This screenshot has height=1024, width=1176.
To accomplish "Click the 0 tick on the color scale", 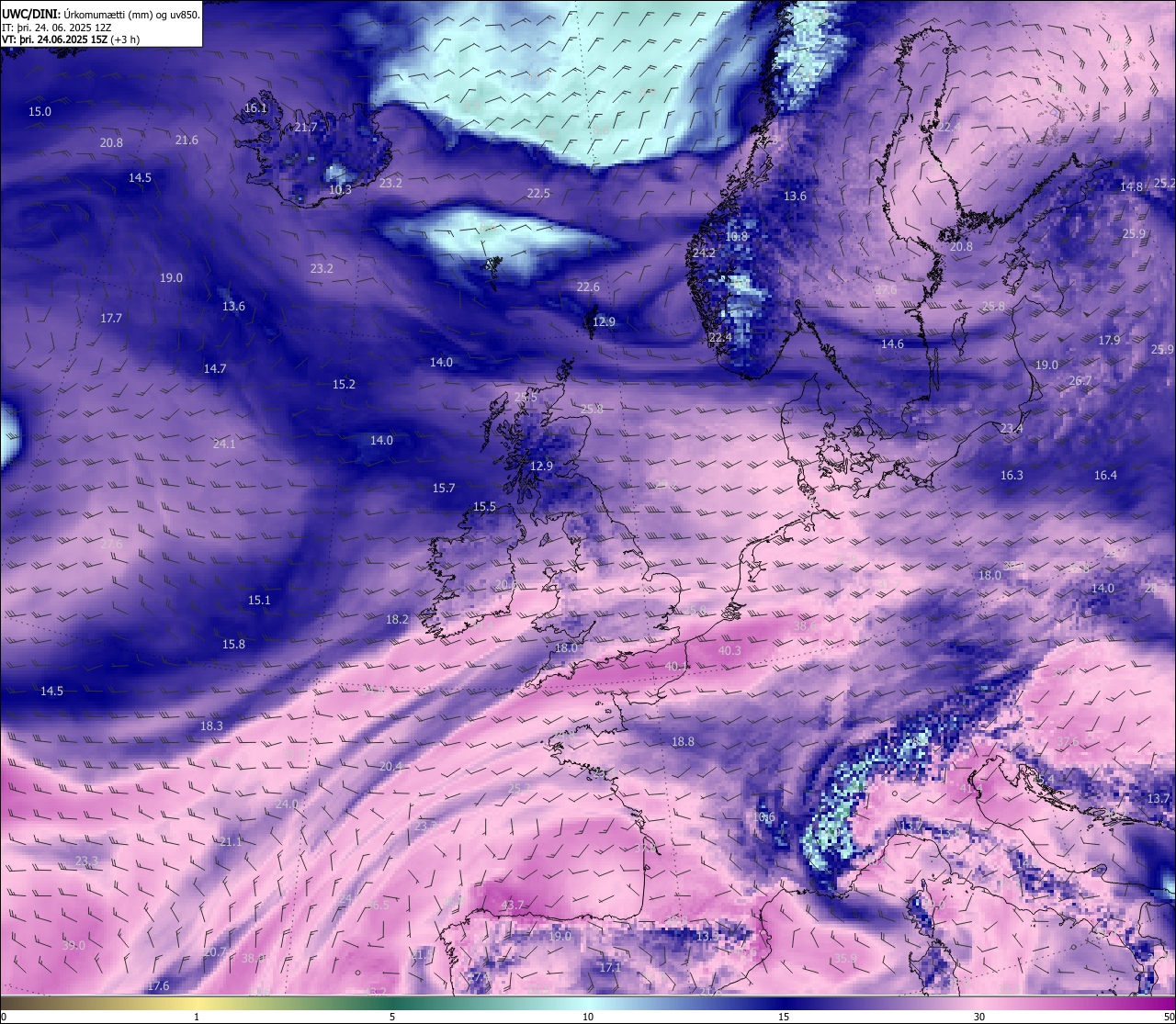I will 3,1017.
